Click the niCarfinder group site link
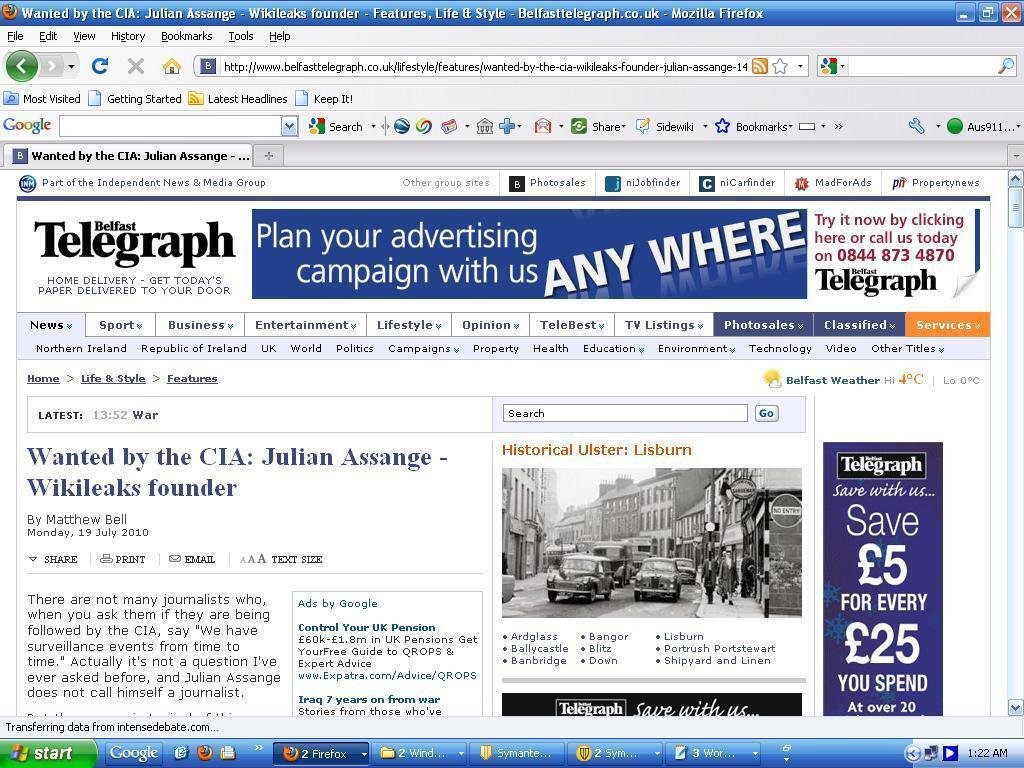The height and width of the screenshot is (768, 1024). (737, 183)
